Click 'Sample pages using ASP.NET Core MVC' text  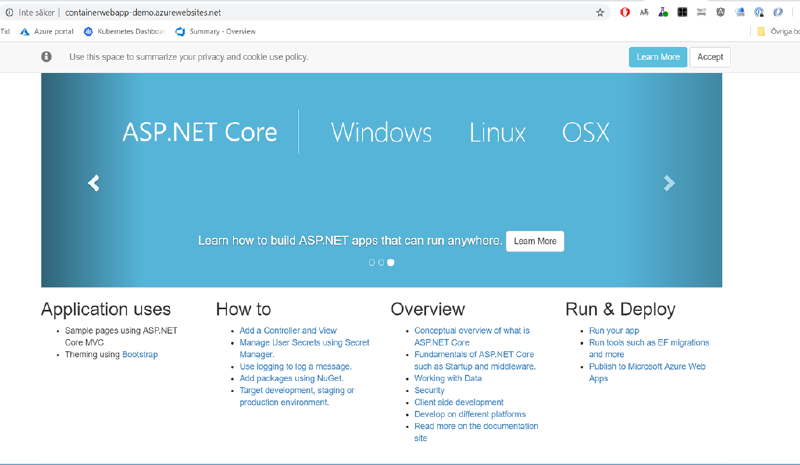pos(121,336)
